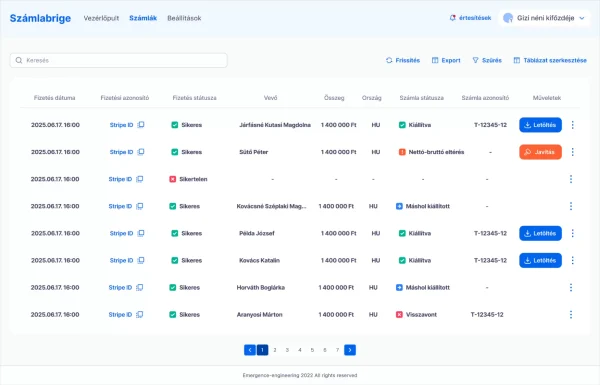Copy Stripe ID for Járfásné Kutasi Magdolna row

tap(141, 125)
